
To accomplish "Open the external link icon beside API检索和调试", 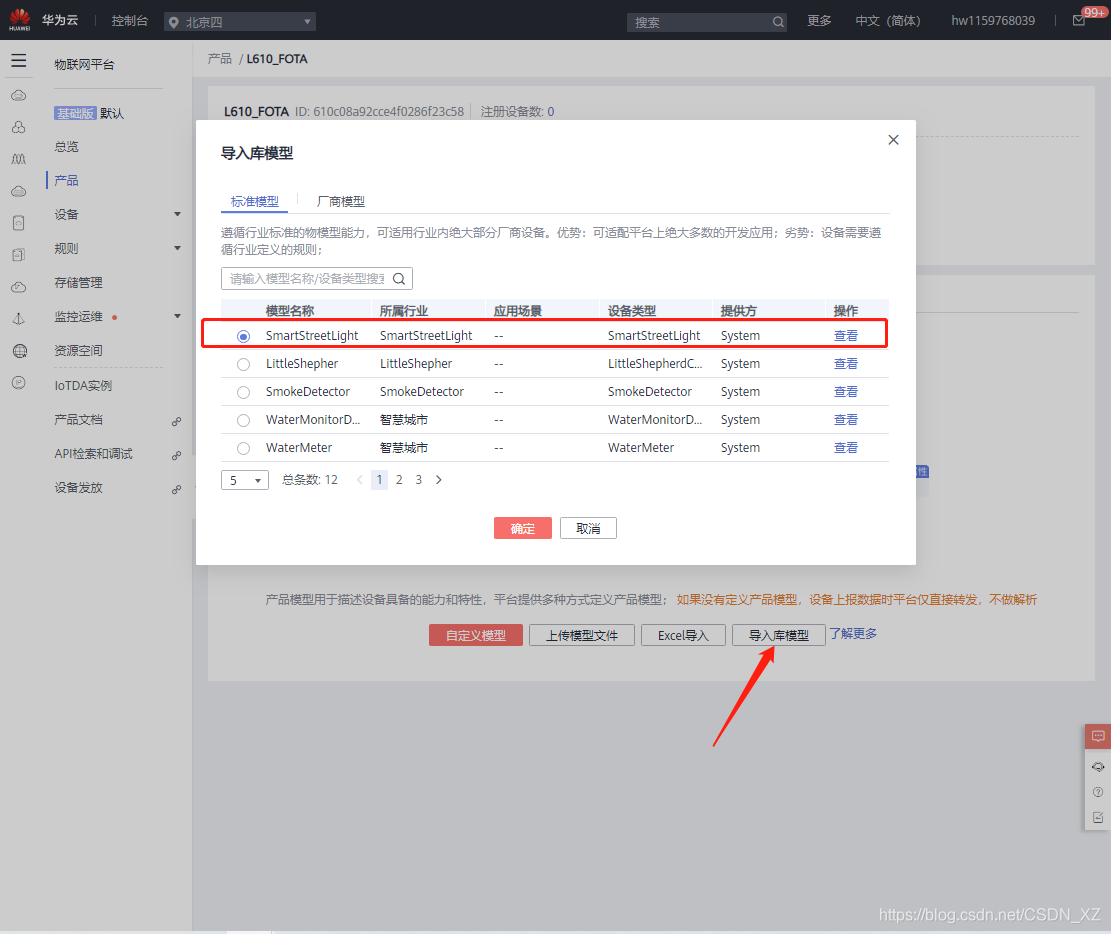I will pyautogui.click(x=176, y=456).
